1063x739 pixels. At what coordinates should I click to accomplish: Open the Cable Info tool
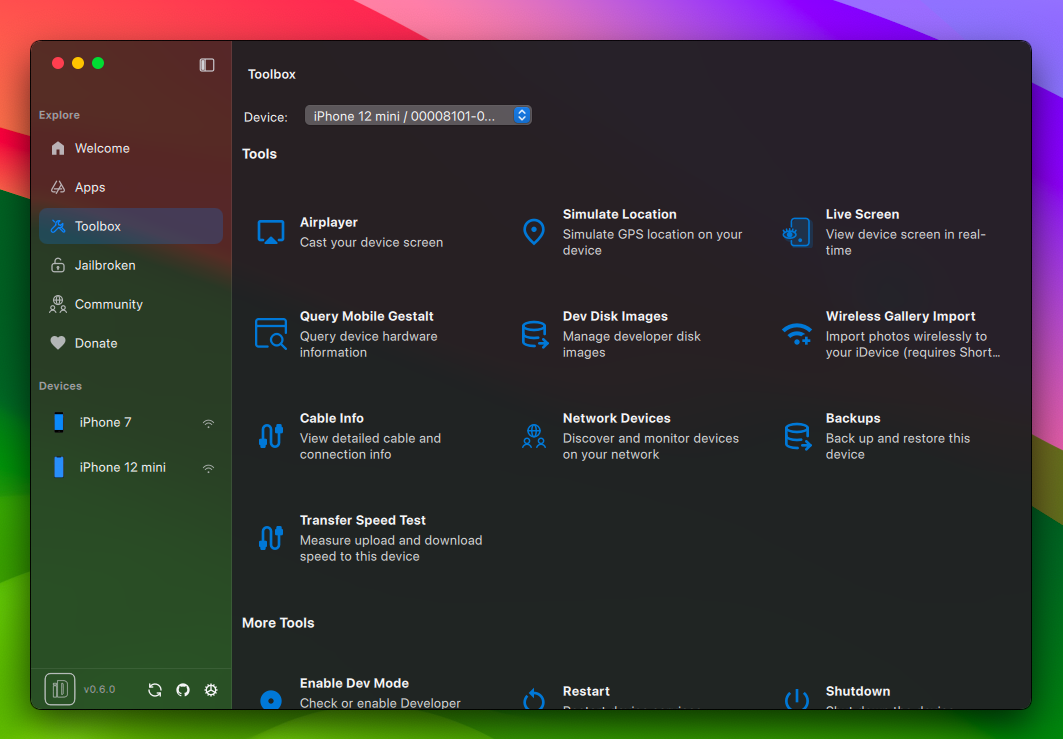[x=372, y=436]
